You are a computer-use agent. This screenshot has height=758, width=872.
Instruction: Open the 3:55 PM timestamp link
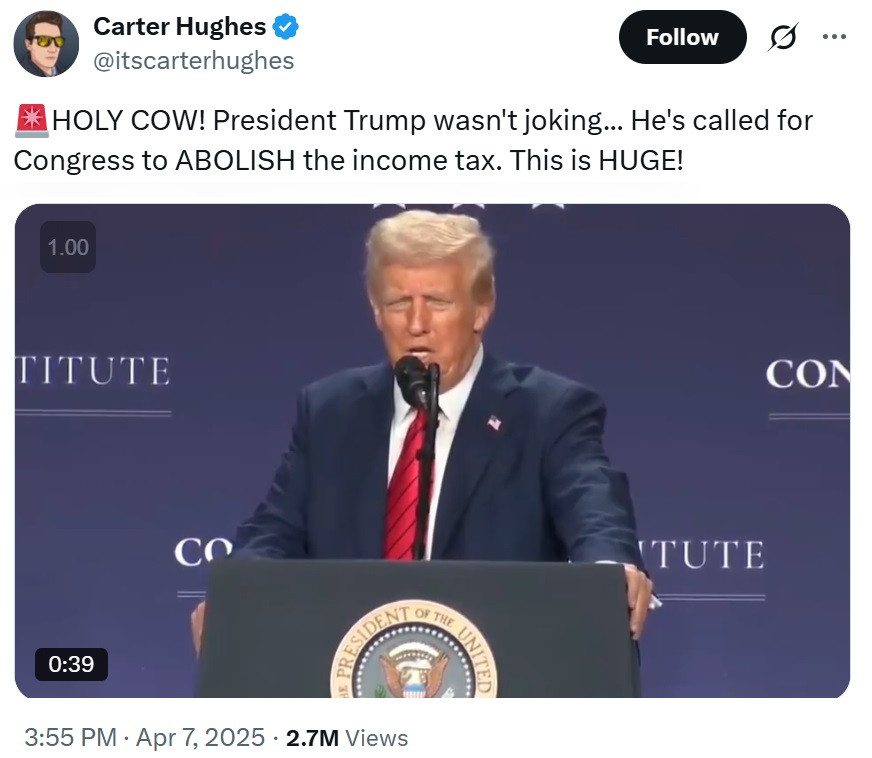71,737
